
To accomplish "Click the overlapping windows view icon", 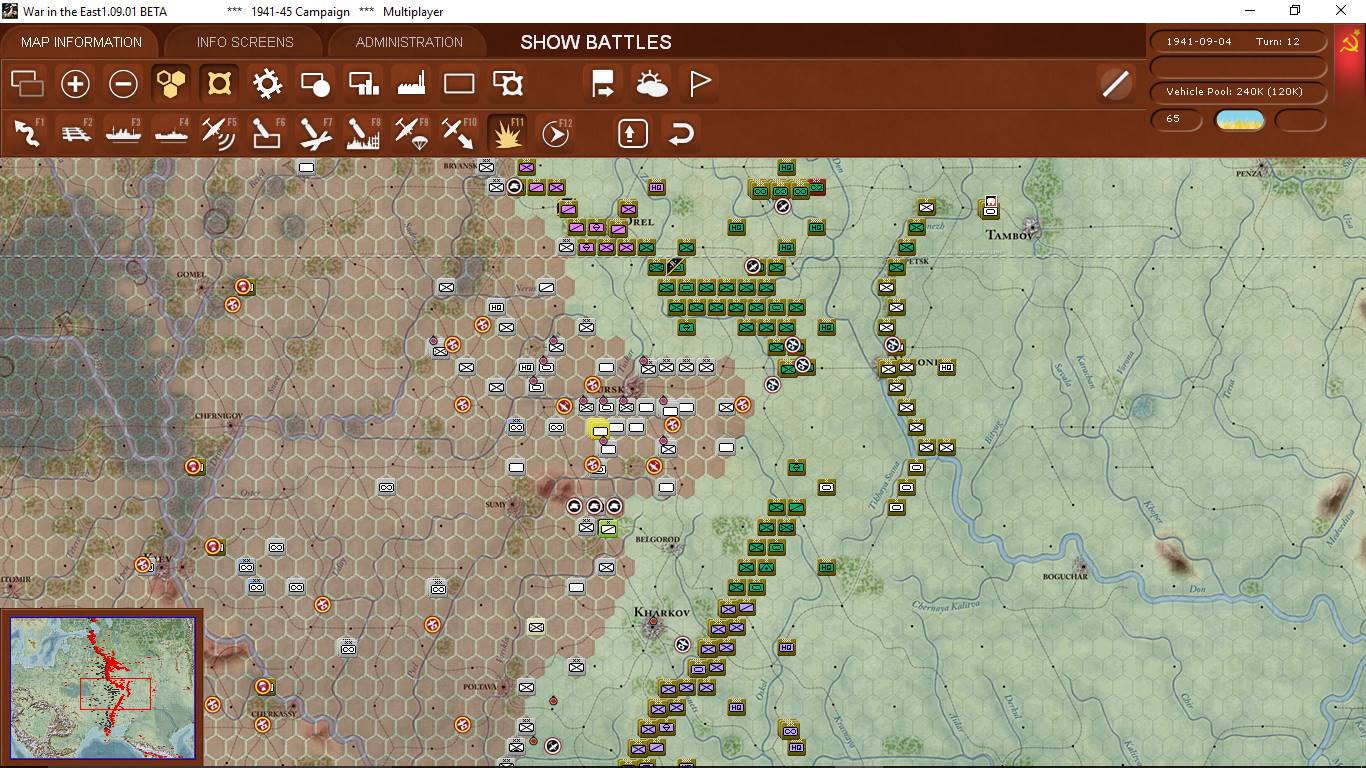I will point(27,83).
